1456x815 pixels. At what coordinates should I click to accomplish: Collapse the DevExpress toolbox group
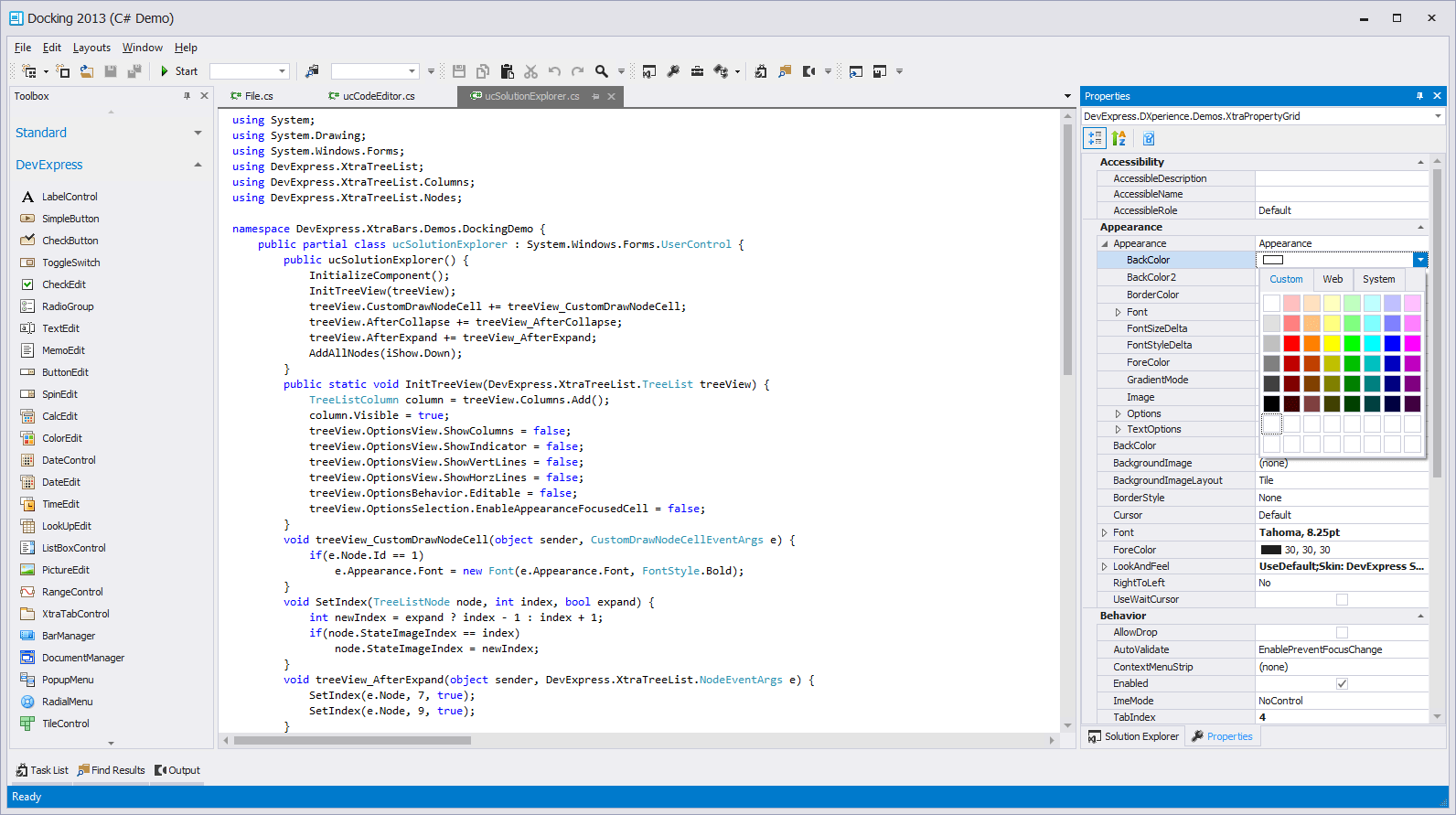click(198, 165)
